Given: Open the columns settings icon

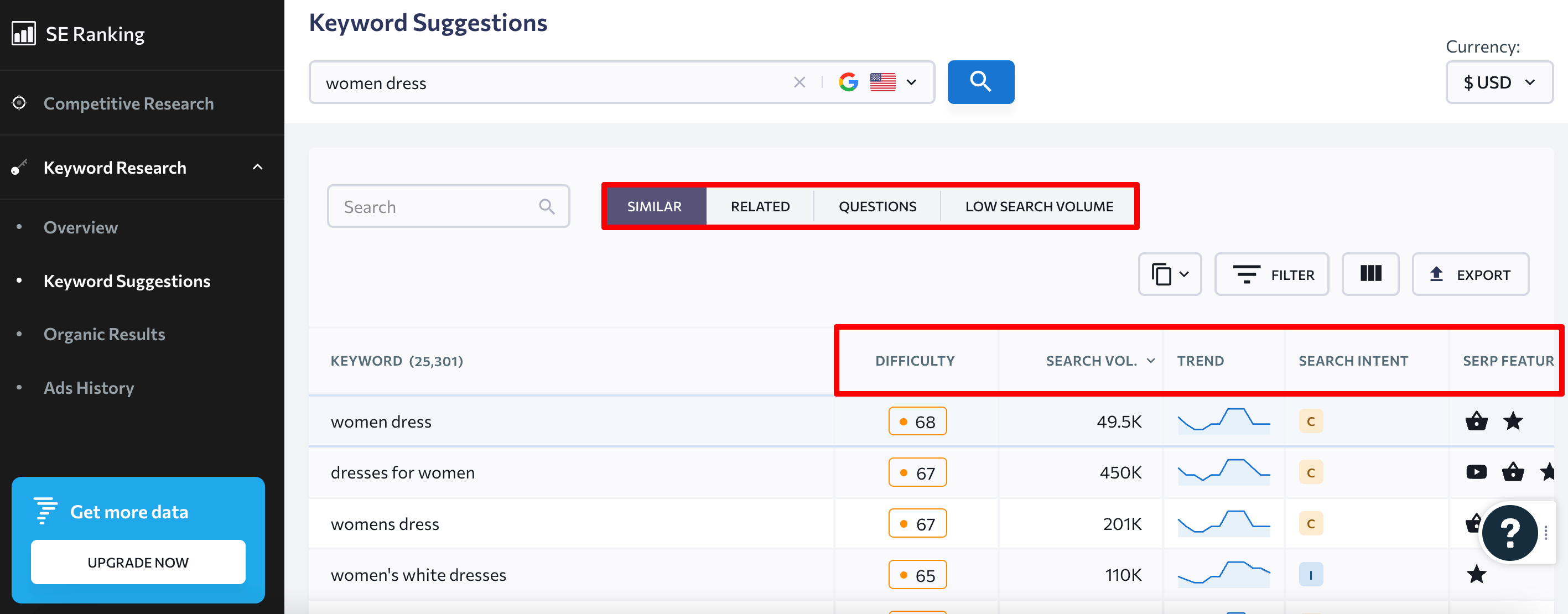Looking at the screenshot, I should (1370, 274).
